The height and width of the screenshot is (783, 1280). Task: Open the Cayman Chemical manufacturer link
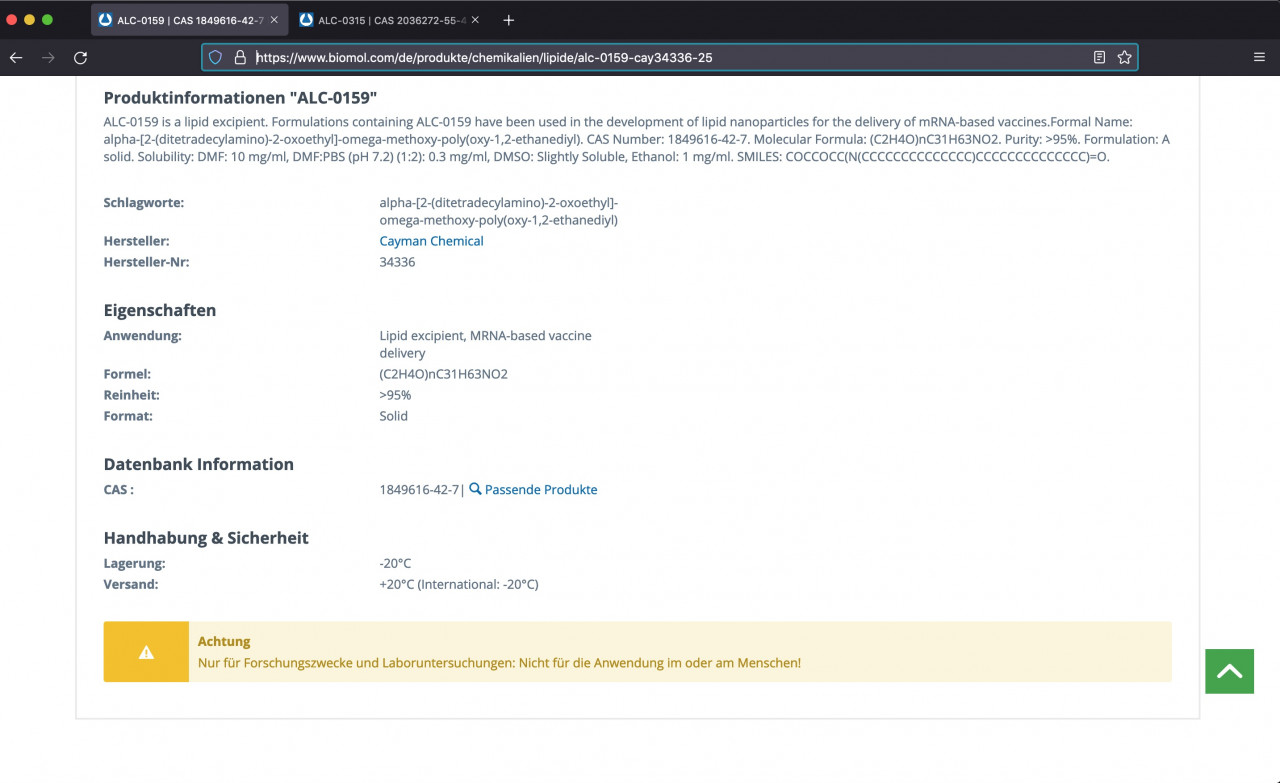(431, 241)
